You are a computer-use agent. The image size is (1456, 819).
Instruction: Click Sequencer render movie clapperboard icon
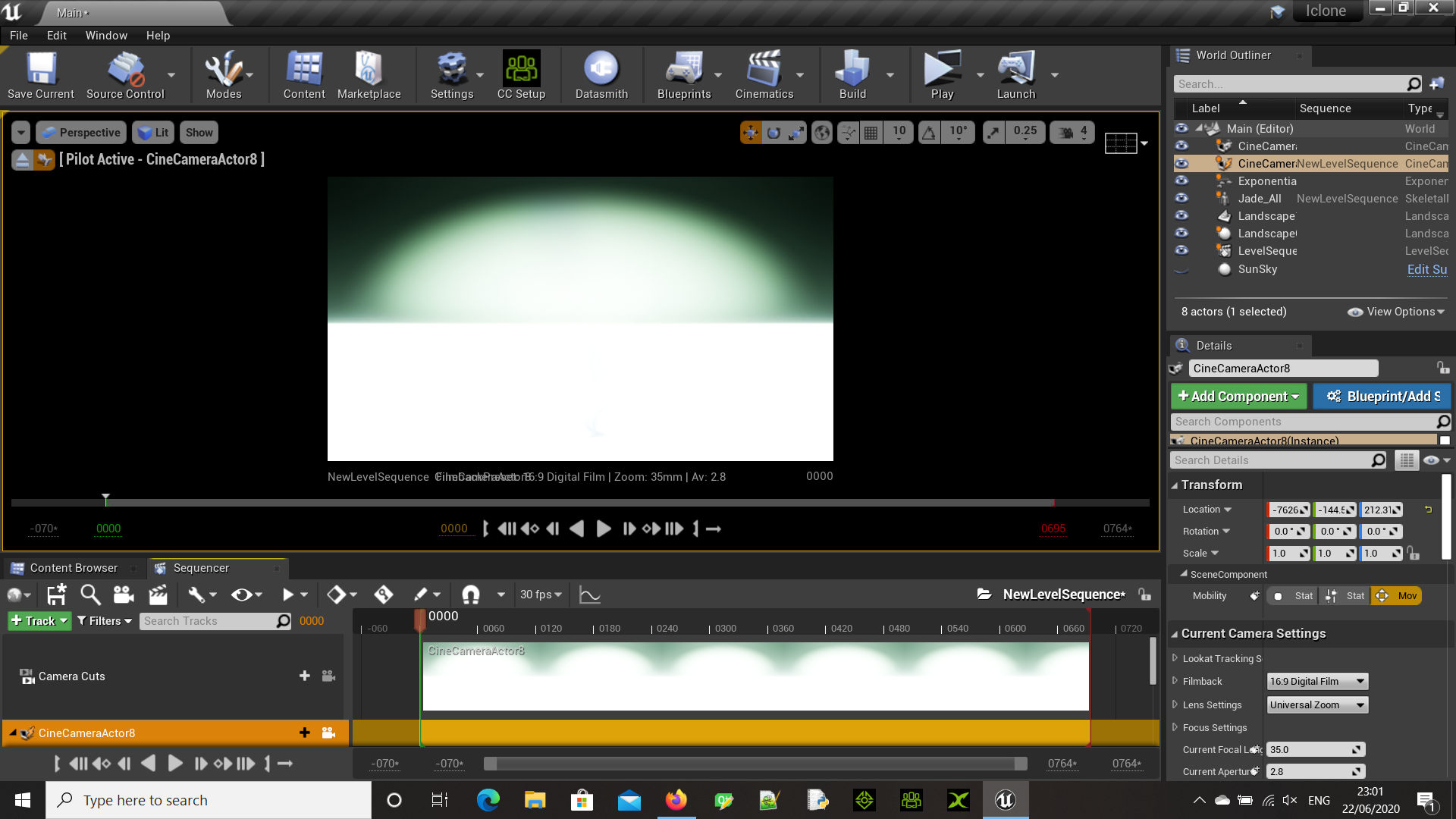pos(158,595)
